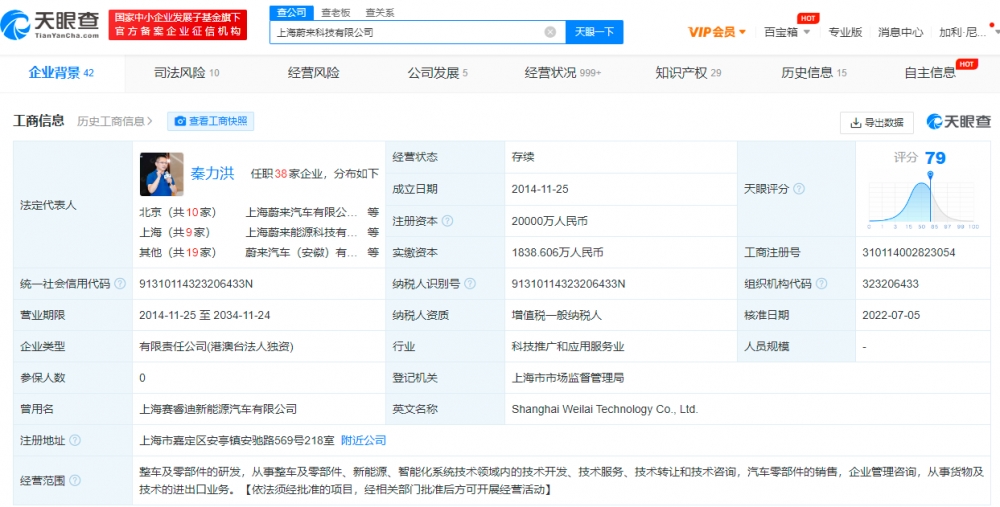Expand the 百宝箱 menu
The width and height of the screenshot is (1000, 507).
pos(786,32)
